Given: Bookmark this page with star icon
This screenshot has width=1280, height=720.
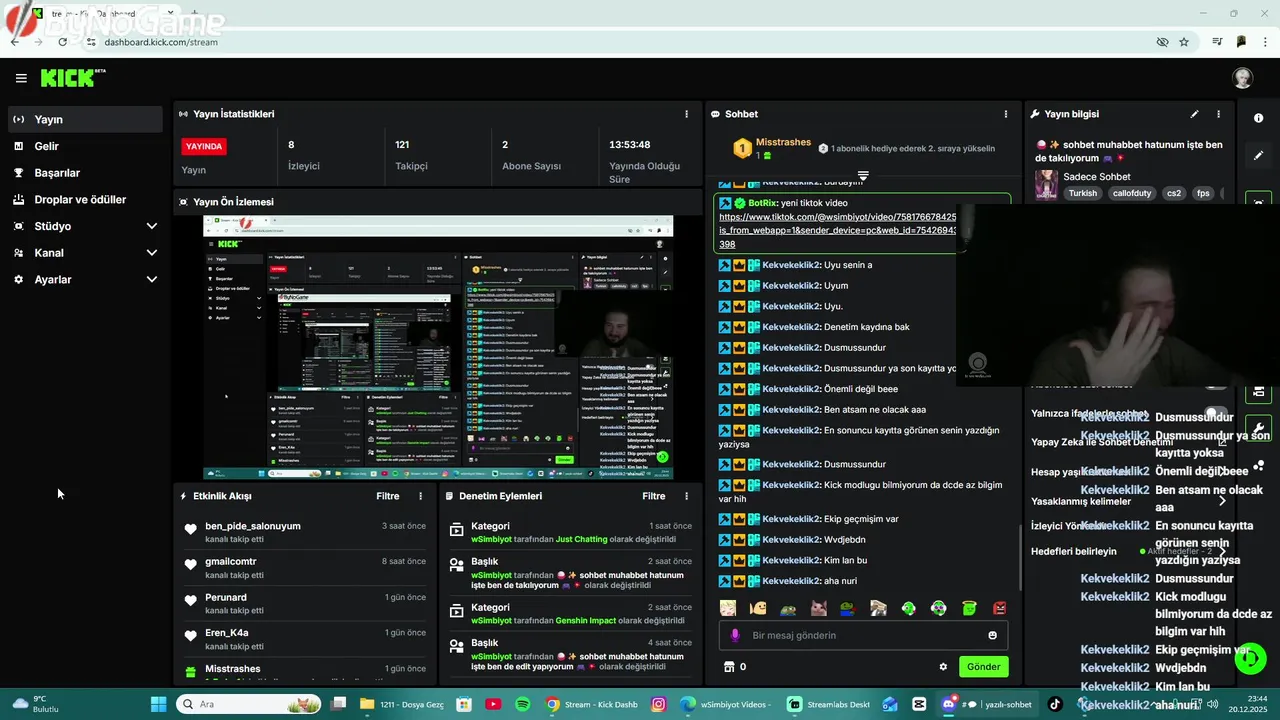Looking at the screenshot, I should (1184, 42).
